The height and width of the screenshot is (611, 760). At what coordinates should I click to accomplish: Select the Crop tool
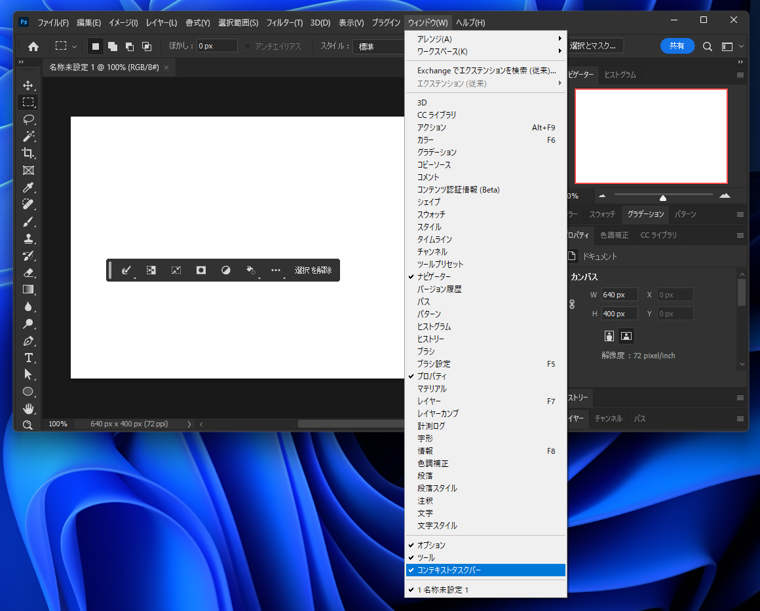(28, 153)
